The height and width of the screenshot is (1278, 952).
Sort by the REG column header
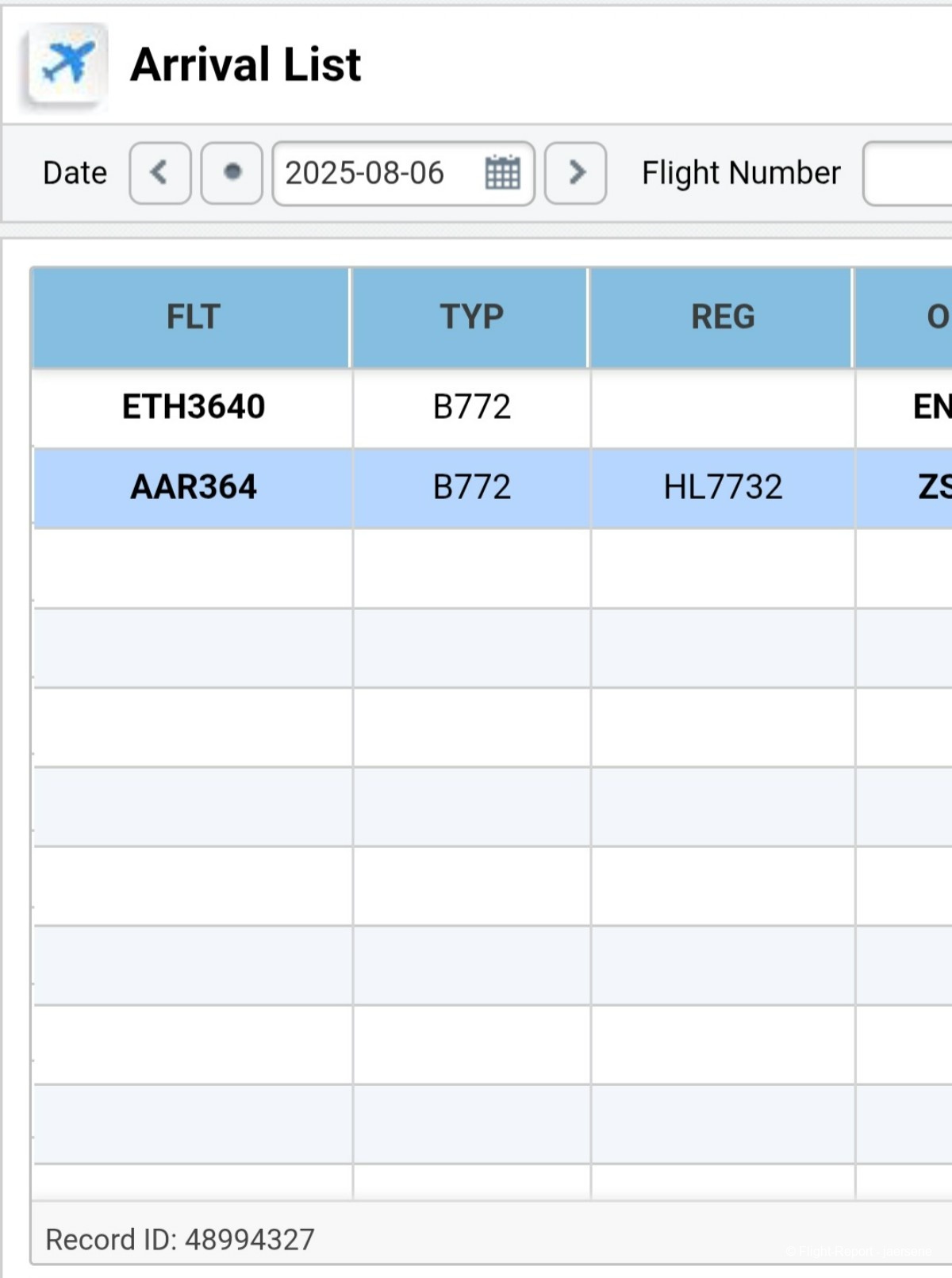click(x=722, y=317)
